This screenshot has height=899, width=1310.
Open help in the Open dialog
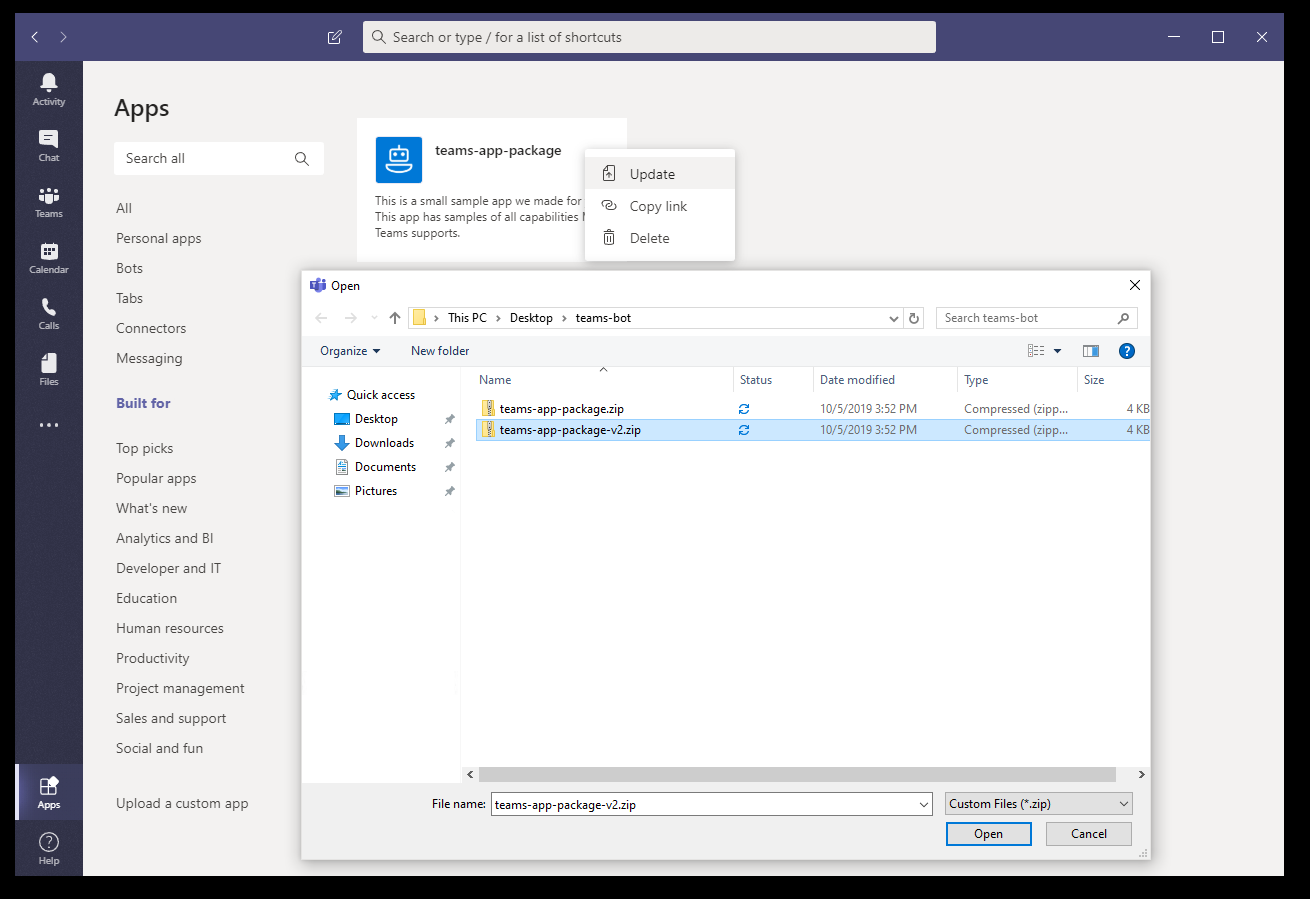click(x=1127, y=351)
